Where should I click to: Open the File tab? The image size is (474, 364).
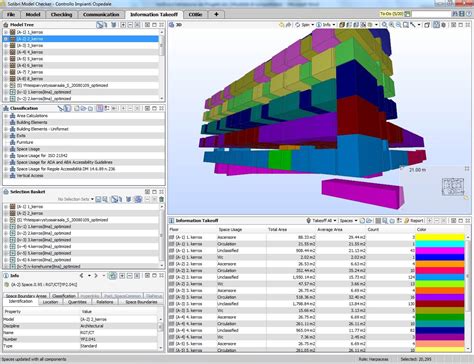tap(11, 15)
